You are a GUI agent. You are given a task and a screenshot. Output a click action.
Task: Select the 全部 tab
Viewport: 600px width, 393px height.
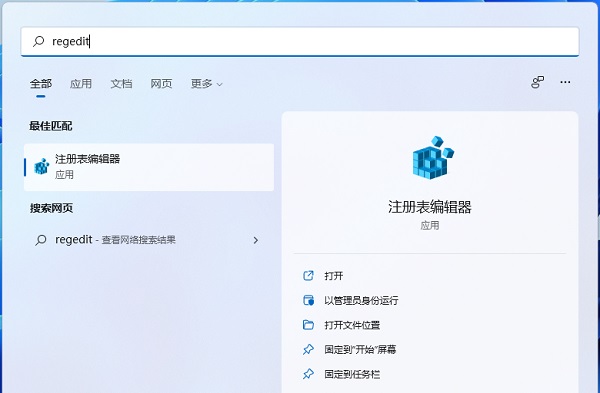pyautogui.click(x=41, y=84)
